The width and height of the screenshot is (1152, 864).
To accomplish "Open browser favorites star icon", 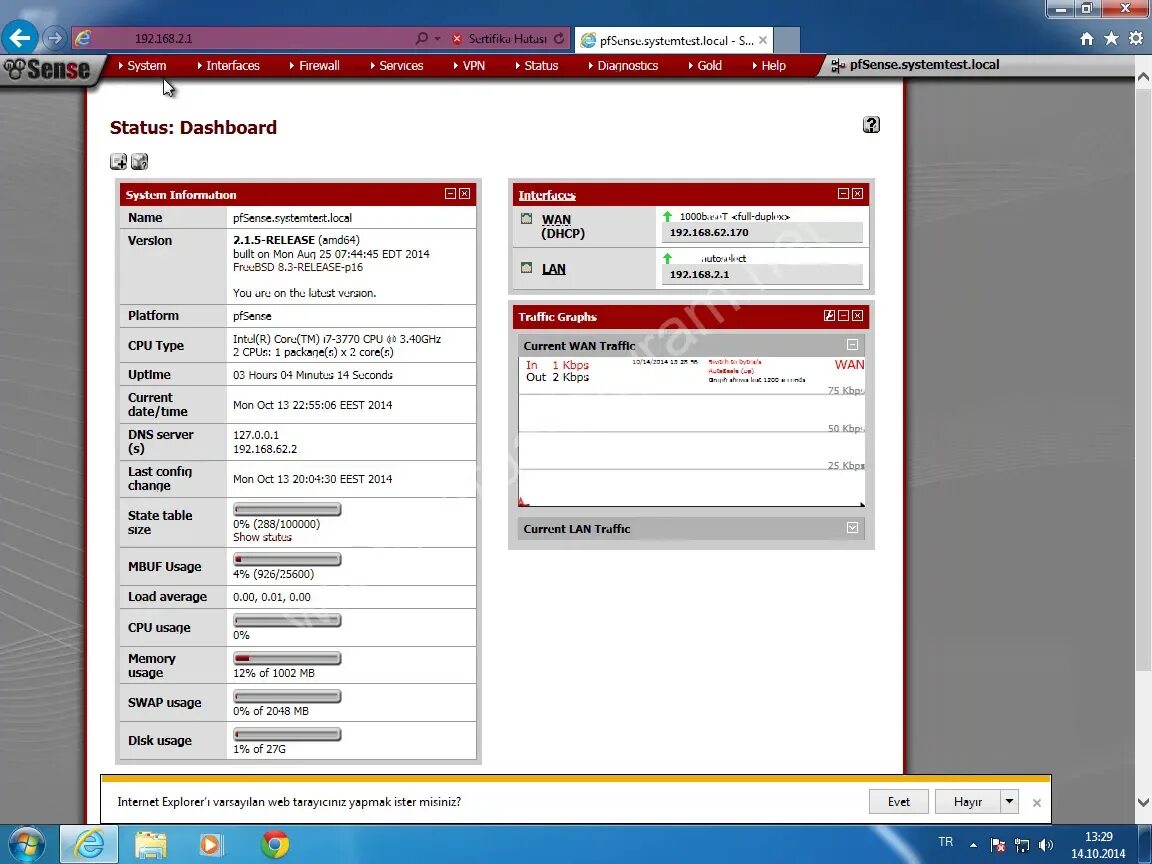I will [1112, 38].
